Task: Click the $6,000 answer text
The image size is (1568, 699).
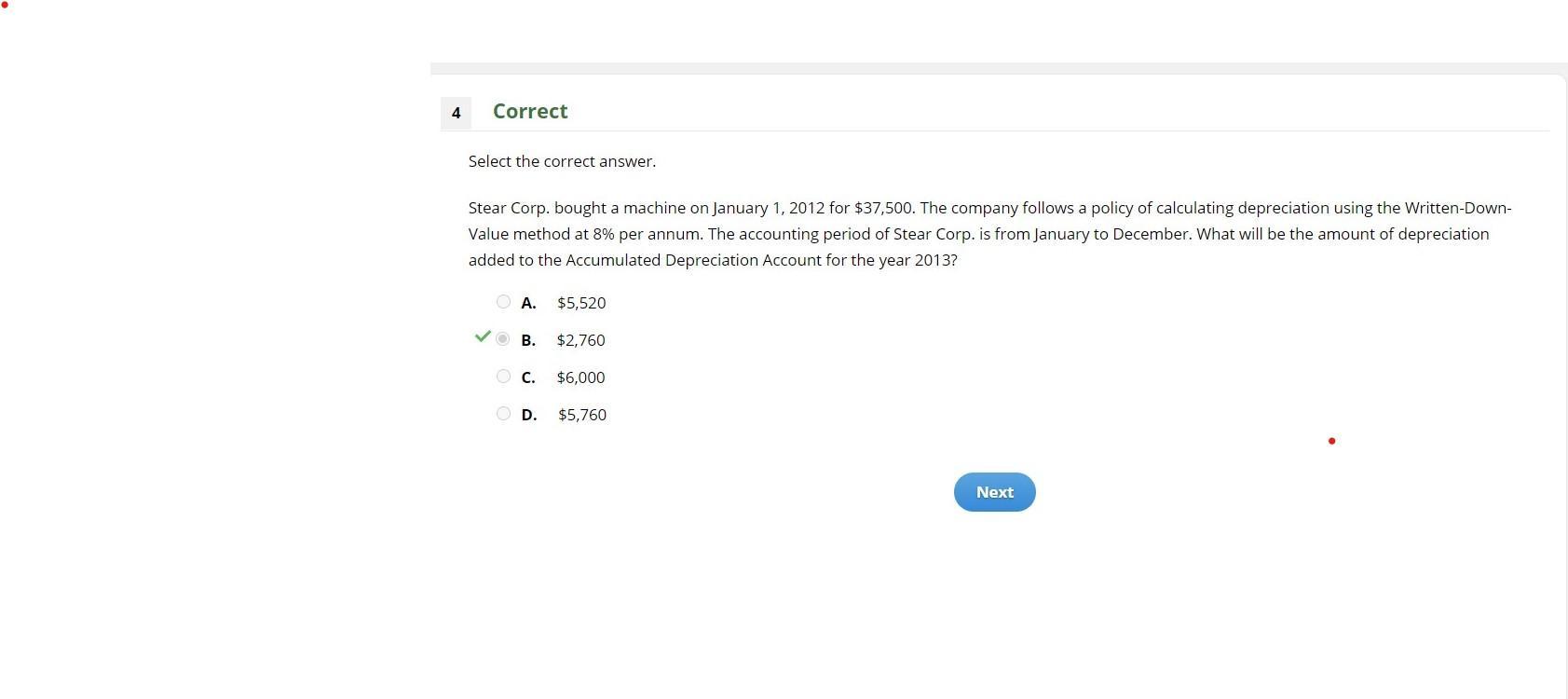Action: click(580, 377)
